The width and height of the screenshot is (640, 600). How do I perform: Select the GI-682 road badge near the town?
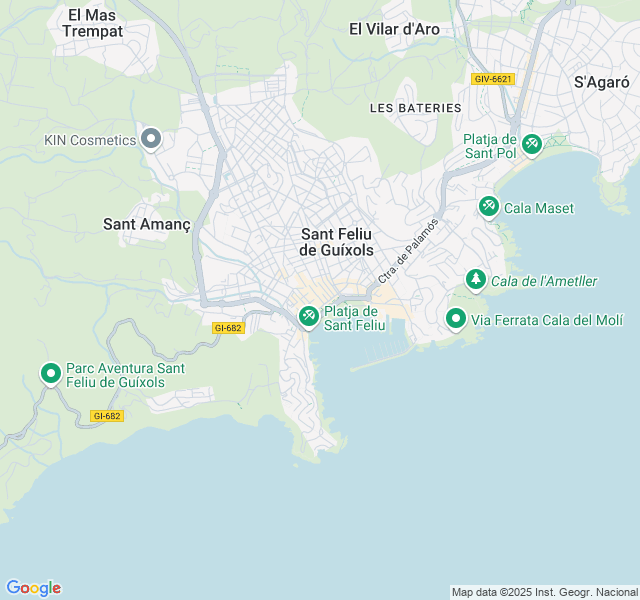coord(229,328)
